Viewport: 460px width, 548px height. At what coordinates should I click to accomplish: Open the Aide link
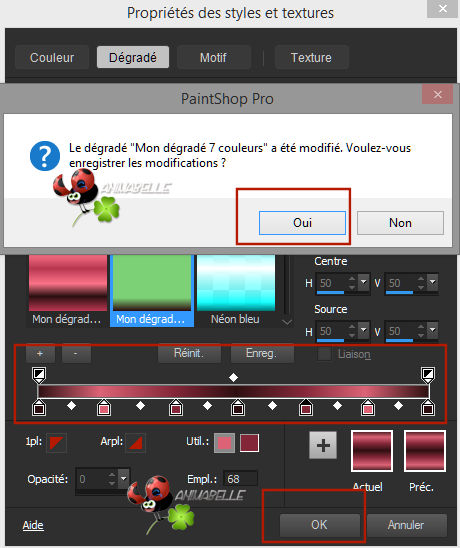(33, 525)
